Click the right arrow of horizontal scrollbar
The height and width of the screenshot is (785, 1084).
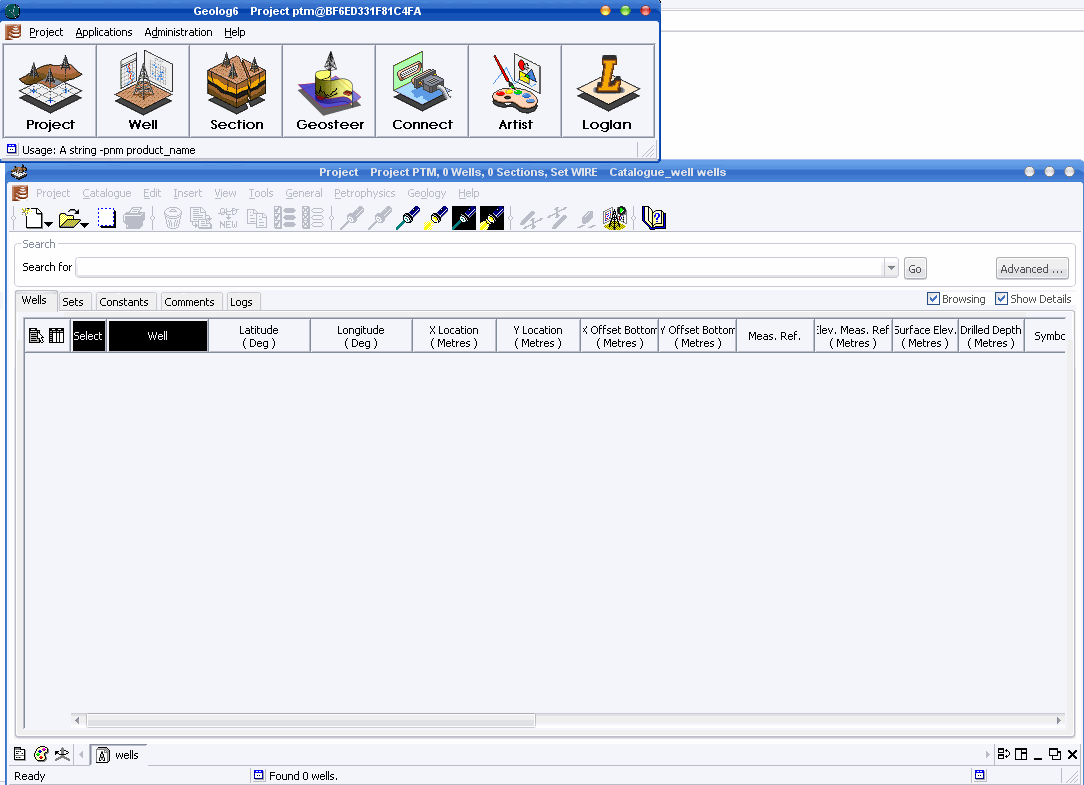[1058, 721]
